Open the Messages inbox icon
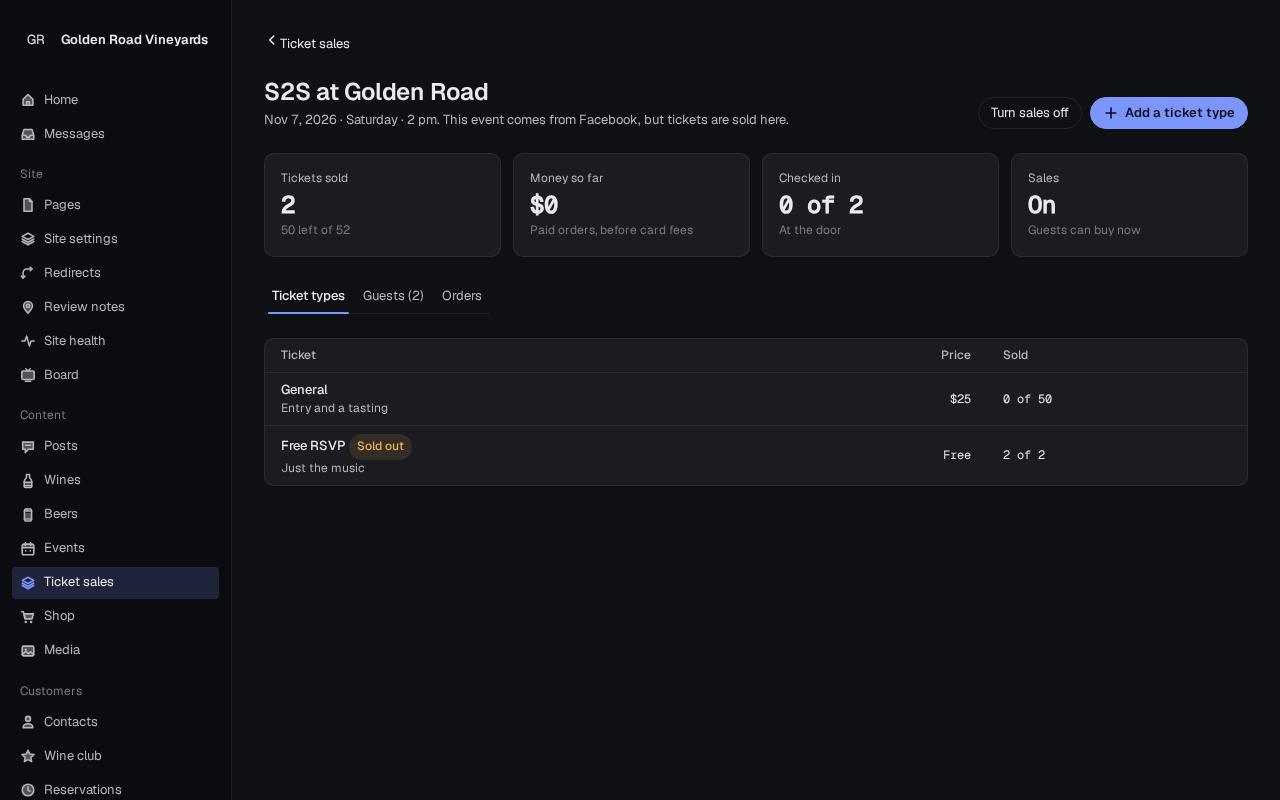 click(28, 134)
